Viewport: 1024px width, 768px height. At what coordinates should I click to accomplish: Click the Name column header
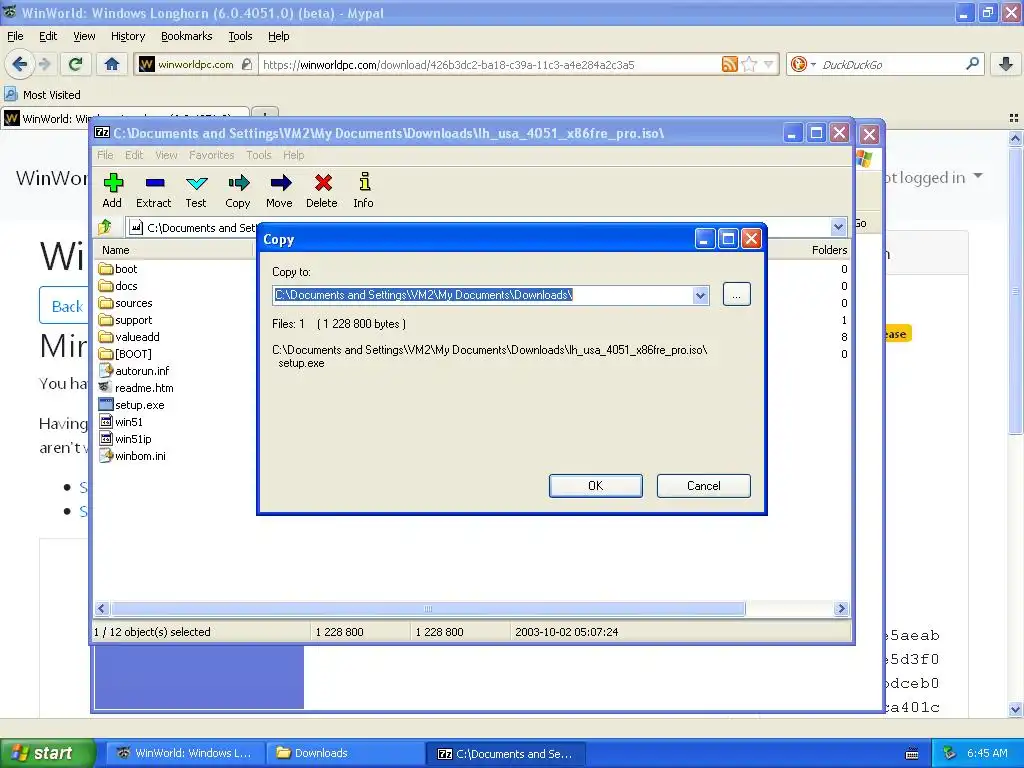pyautogui.click(x=175, y=250)
